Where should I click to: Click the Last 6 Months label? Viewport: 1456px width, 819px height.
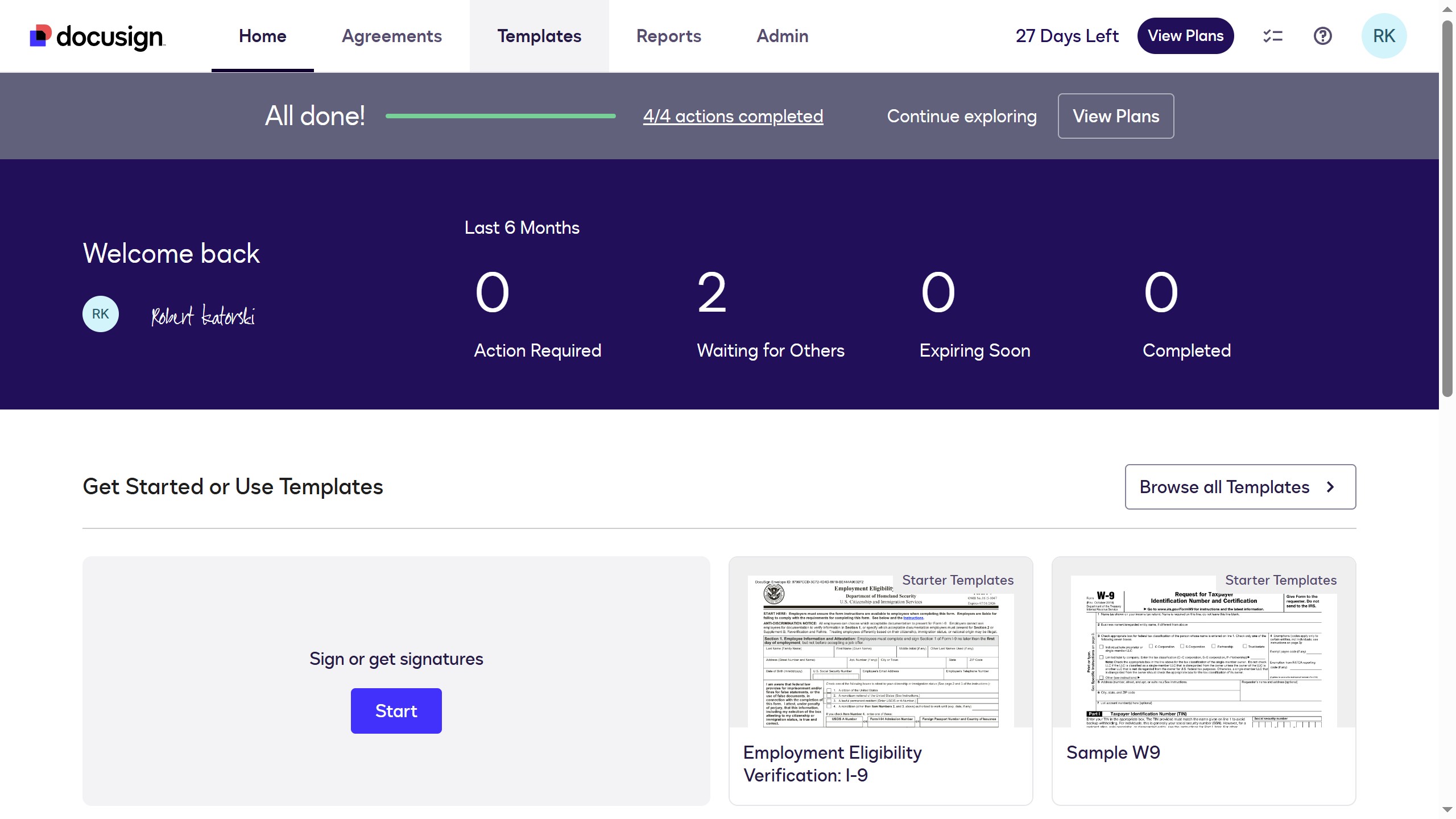[x=522, y=227]
